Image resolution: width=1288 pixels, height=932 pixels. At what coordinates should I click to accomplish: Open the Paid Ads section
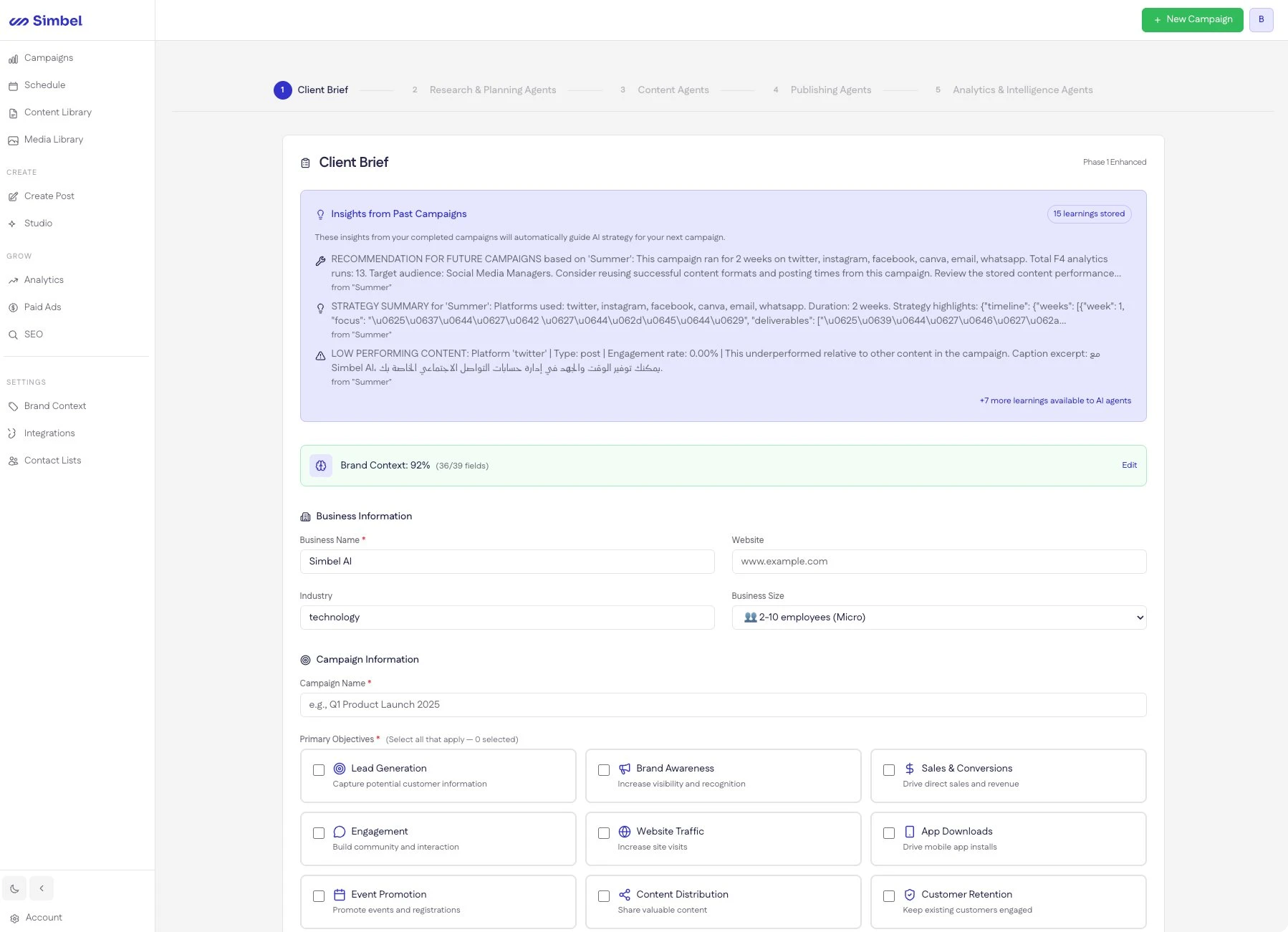tap(42, 307)
